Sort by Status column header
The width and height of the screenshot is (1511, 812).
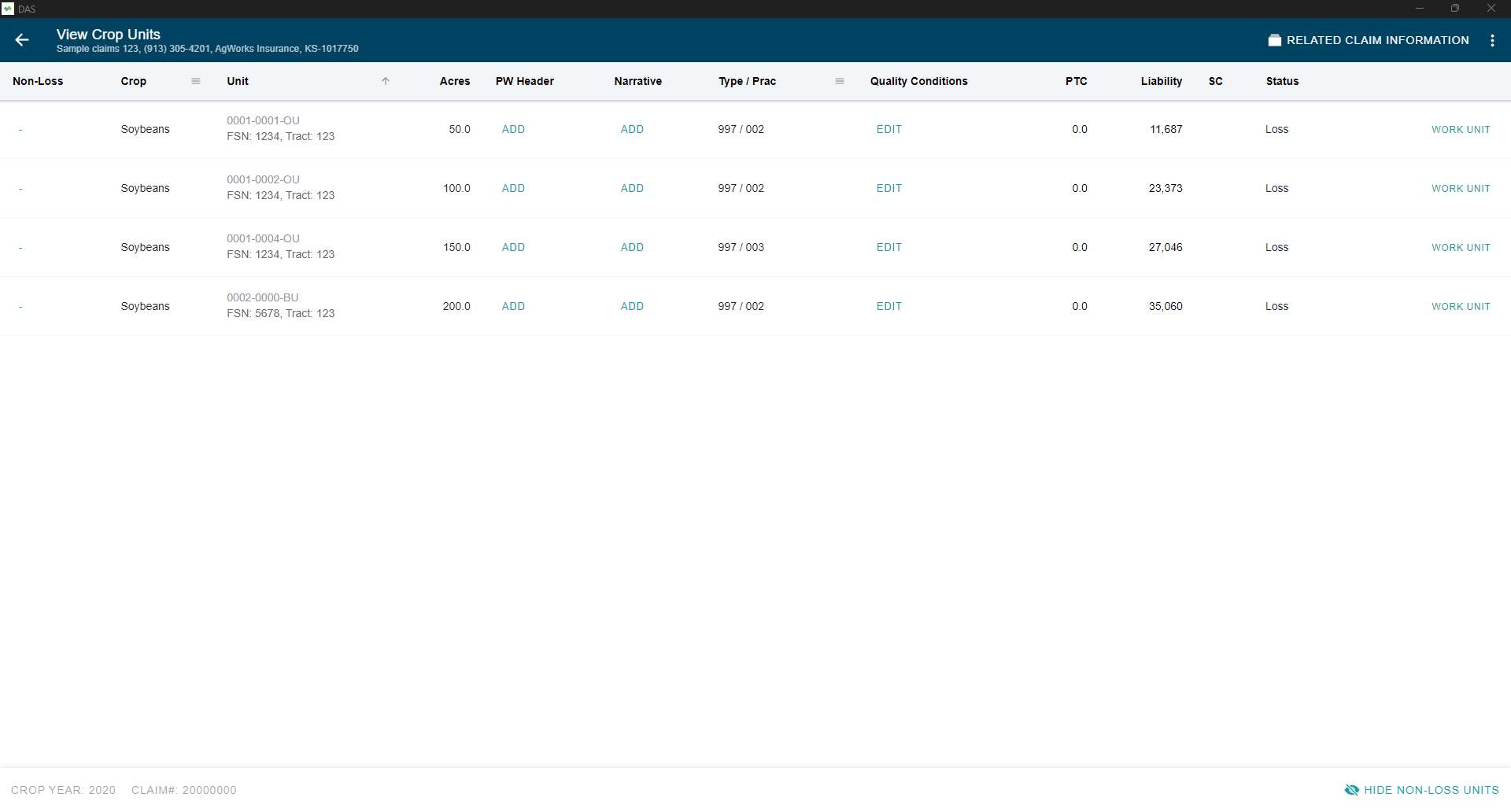tap(1283, 81)
